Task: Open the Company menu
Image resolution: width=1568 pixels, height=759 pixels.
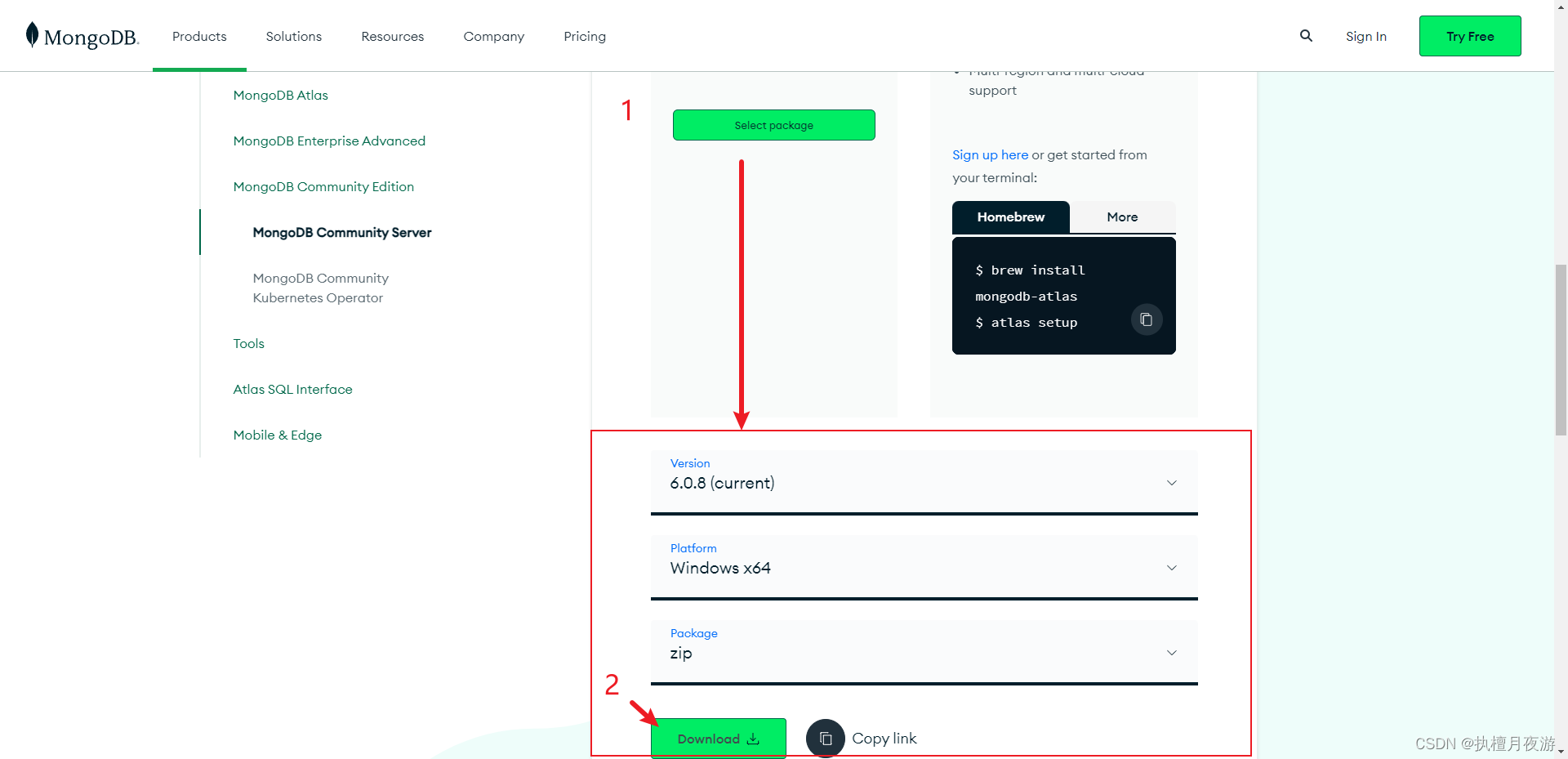Action: point(494,36)
